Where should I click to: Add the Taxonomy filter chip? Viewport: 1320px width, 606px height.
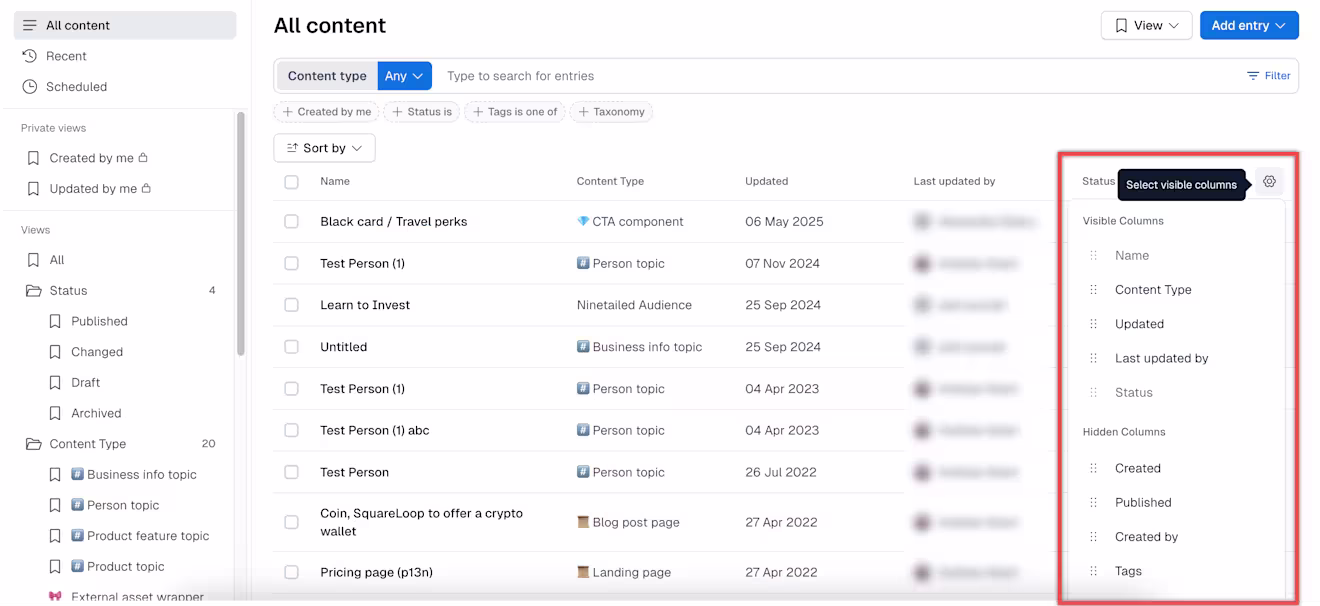(x=611, y=112)
